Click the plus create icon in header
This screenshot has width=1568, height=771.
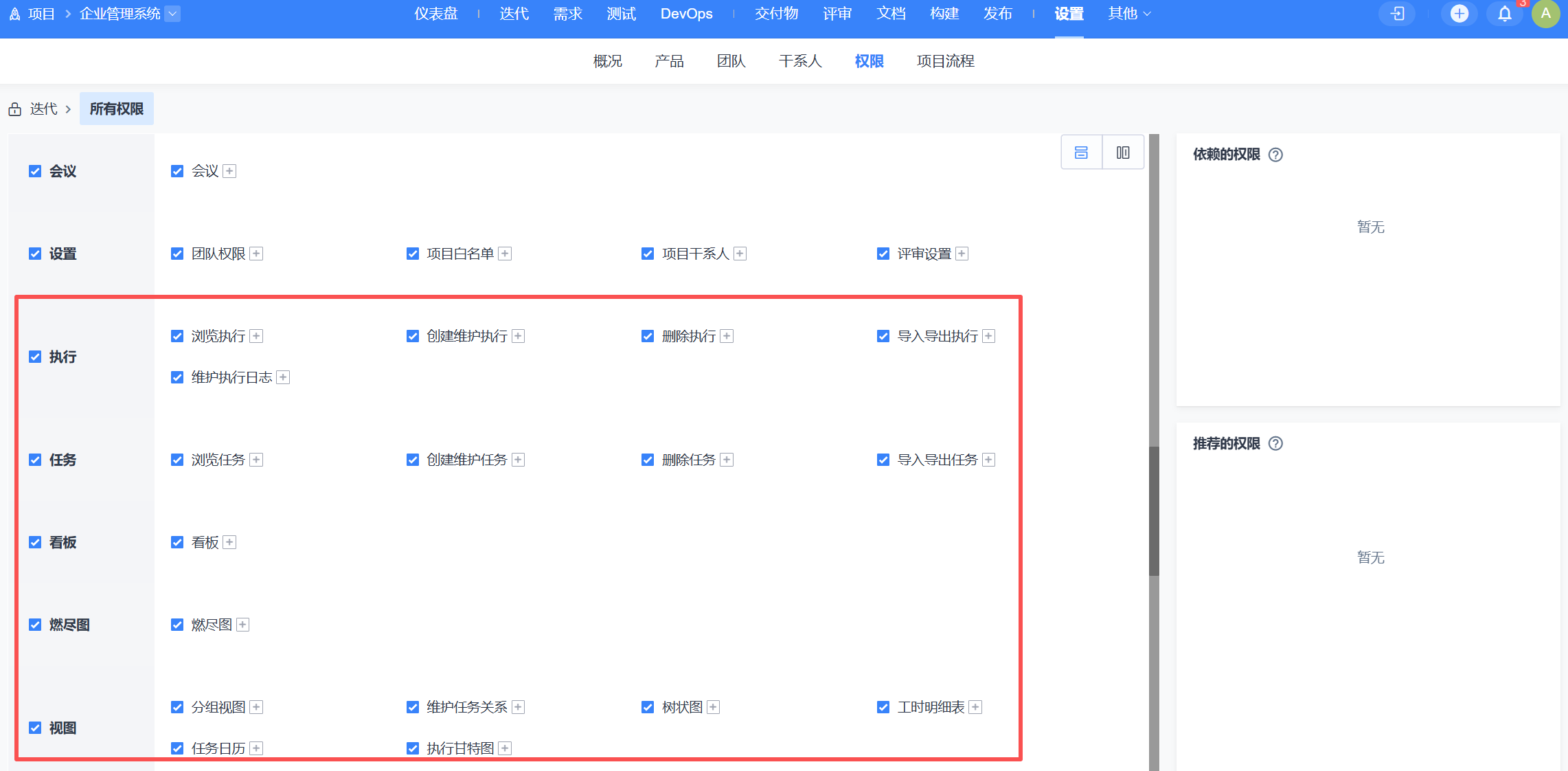pos(1459,14)
